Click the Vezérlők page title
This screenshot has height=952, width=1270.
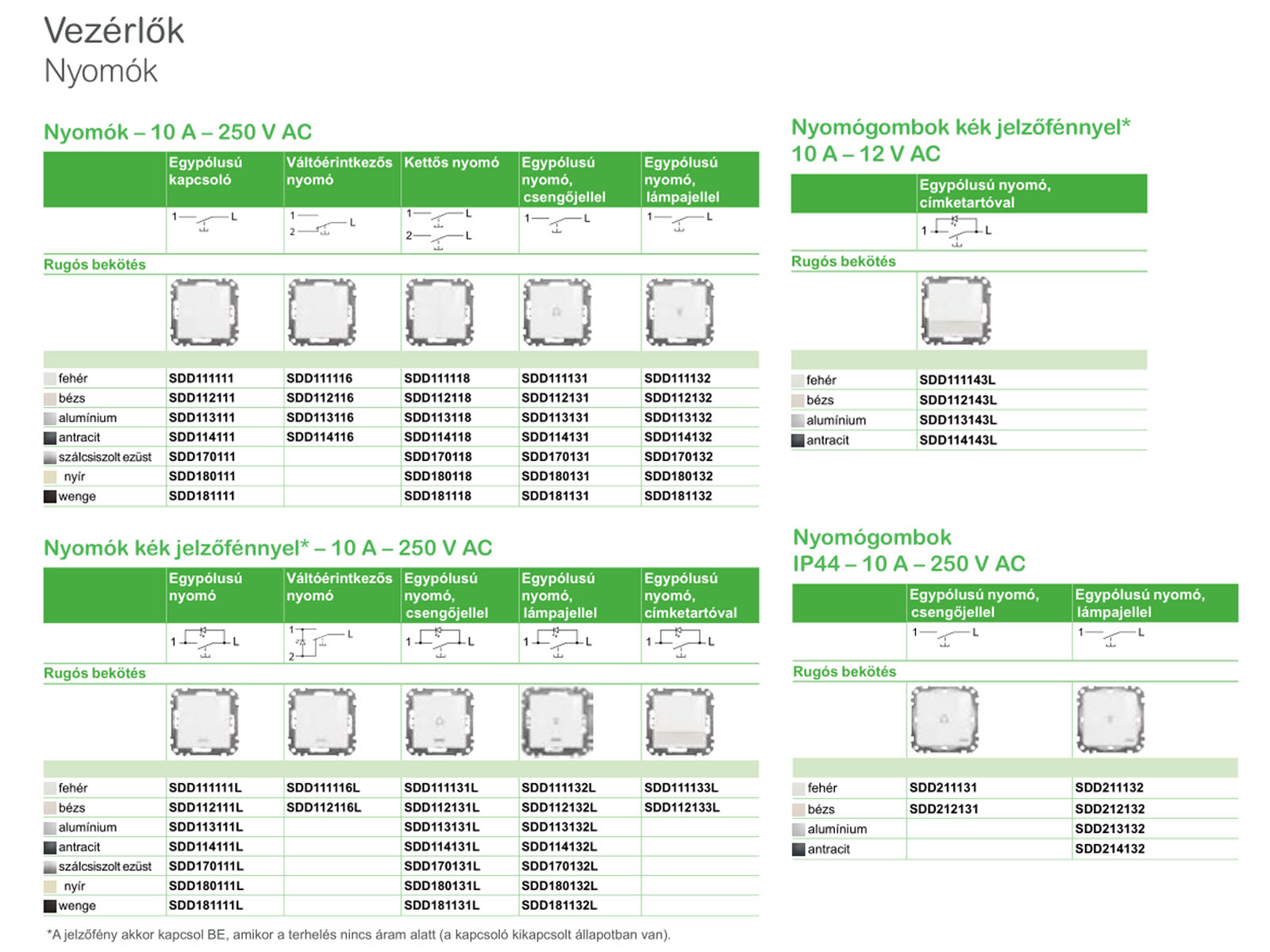pos(114,32)
